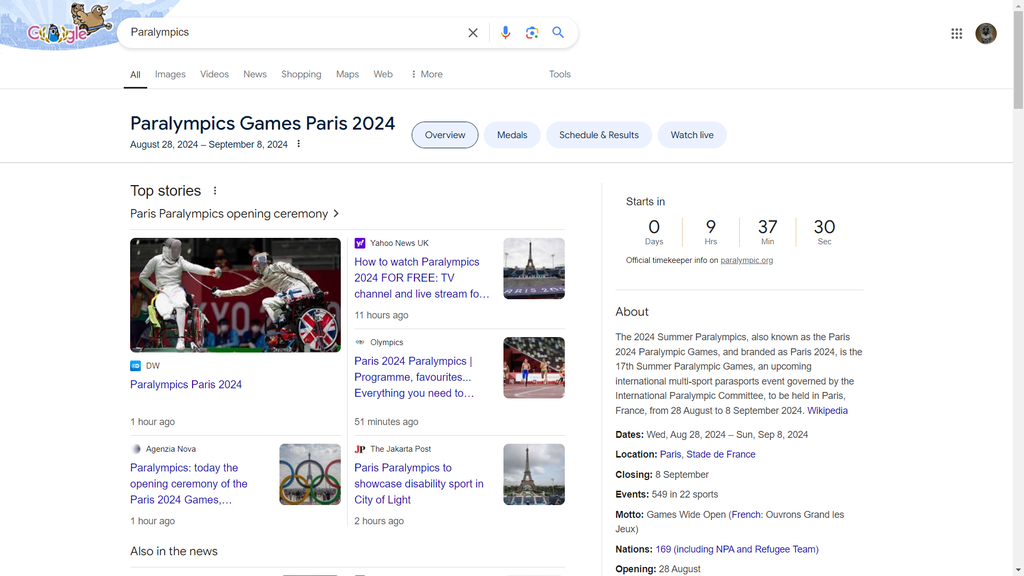Select the Overview chip
Screen dimensions: 1024x576
(445, 135)
